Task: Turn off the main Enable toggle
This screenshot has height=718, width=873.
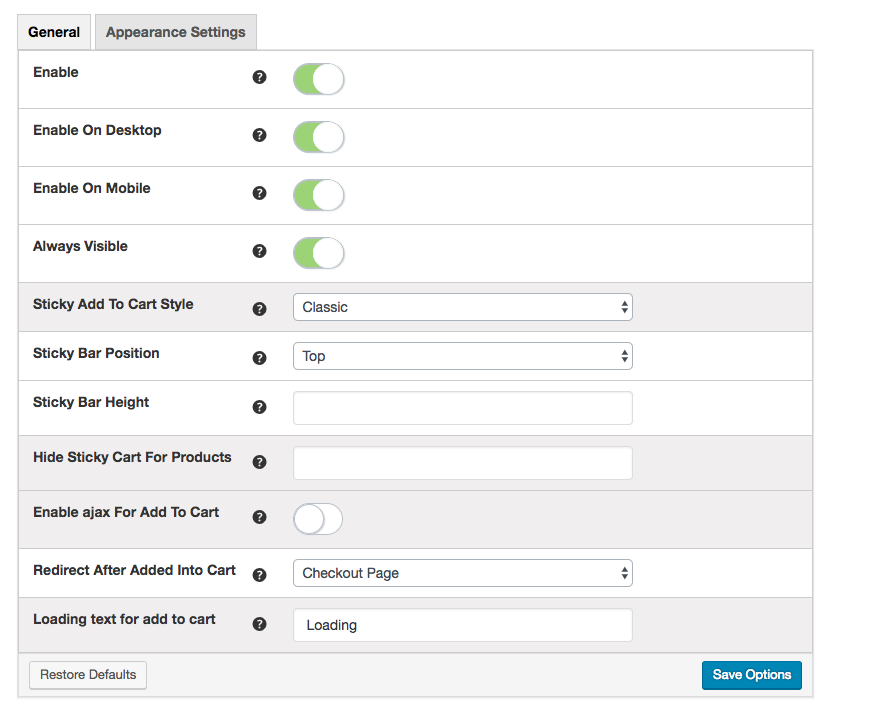Action: click(318, 79)
